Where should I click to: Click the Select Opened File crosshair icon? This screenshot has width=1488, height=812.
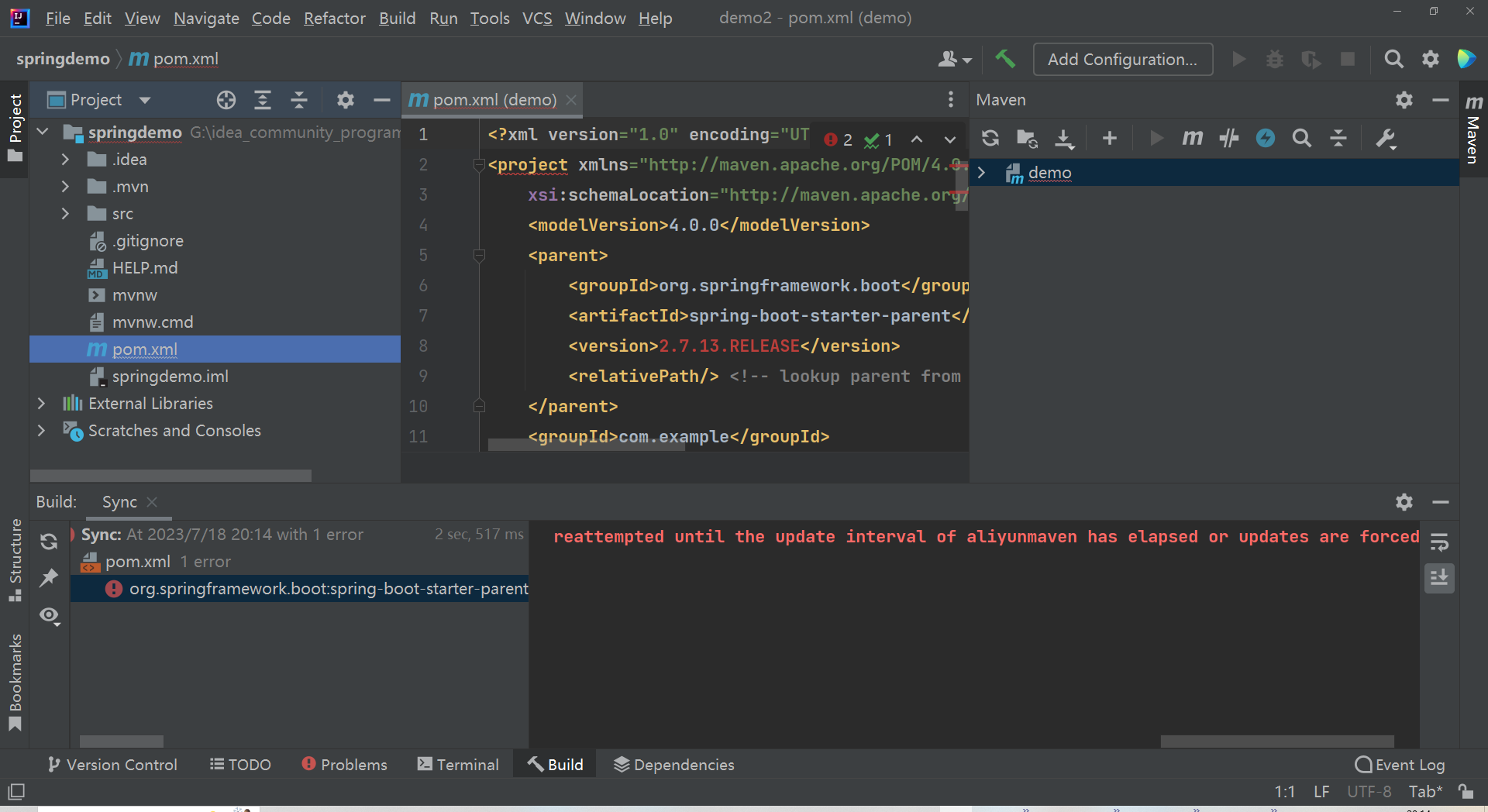pos(226,100)
